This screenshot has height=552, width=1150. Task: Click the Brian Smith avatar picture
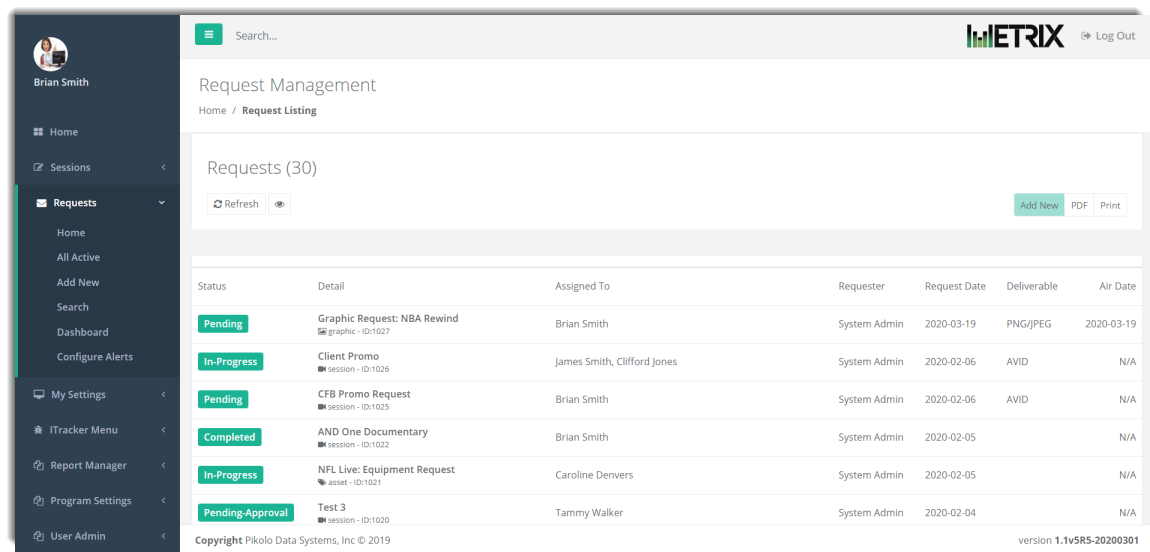51,54
